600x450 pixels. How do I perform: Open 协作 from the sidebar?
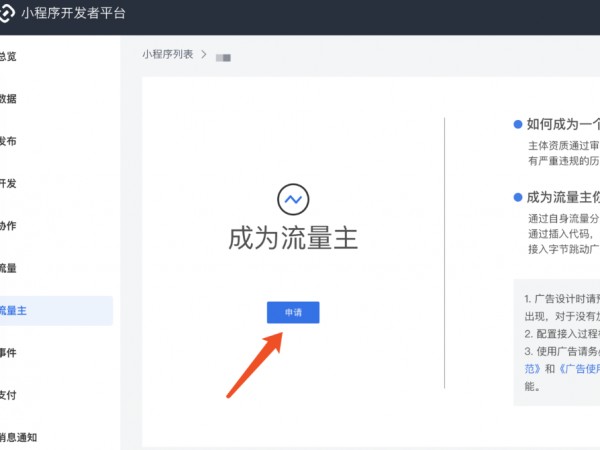click(x=8, y=226)
